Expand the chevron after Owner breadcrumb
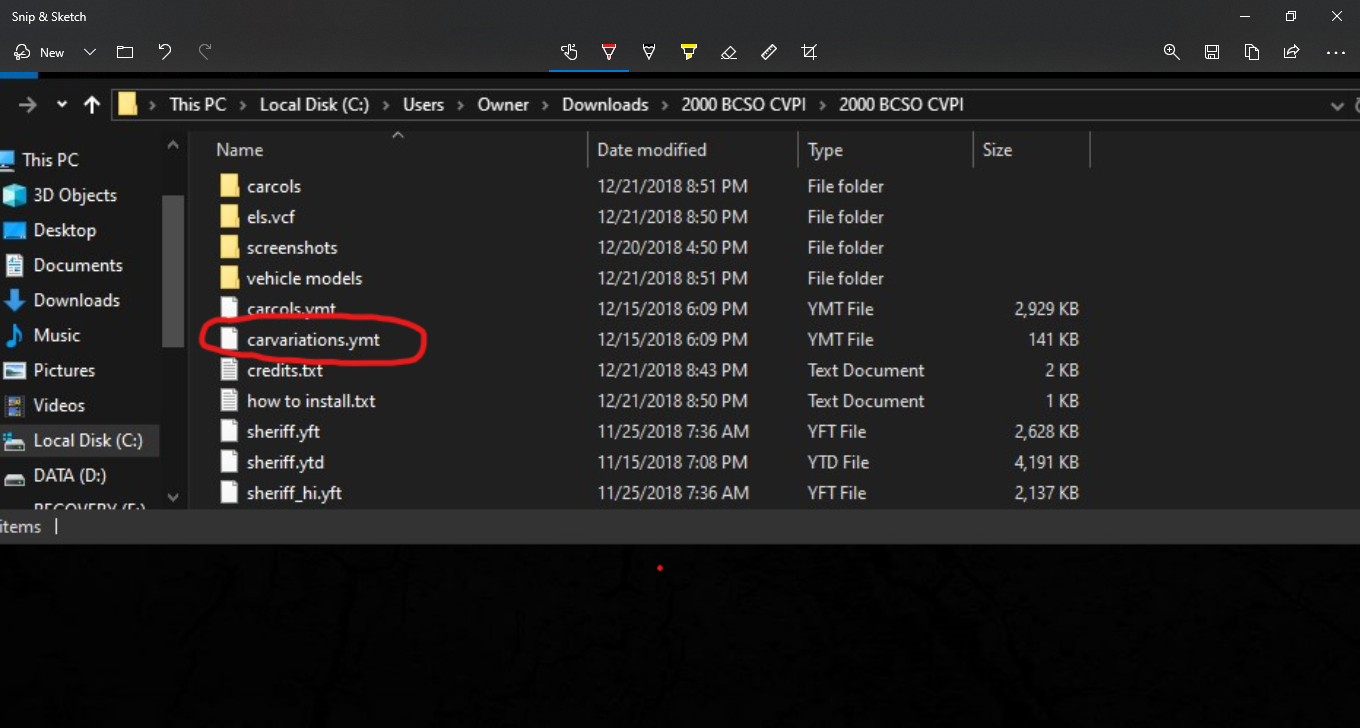The image size is (1360, 728). click(545, 104)
